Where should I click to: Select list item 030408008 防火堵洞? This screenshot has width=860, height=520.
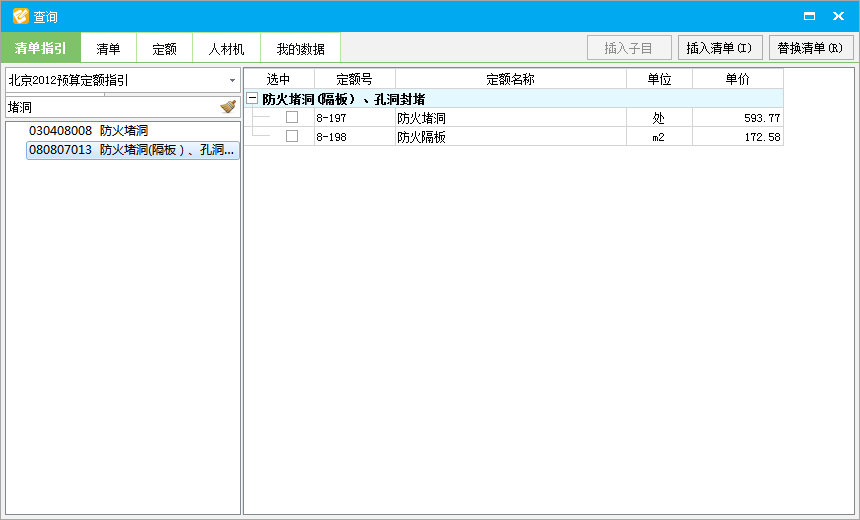(x=88, y=131)
